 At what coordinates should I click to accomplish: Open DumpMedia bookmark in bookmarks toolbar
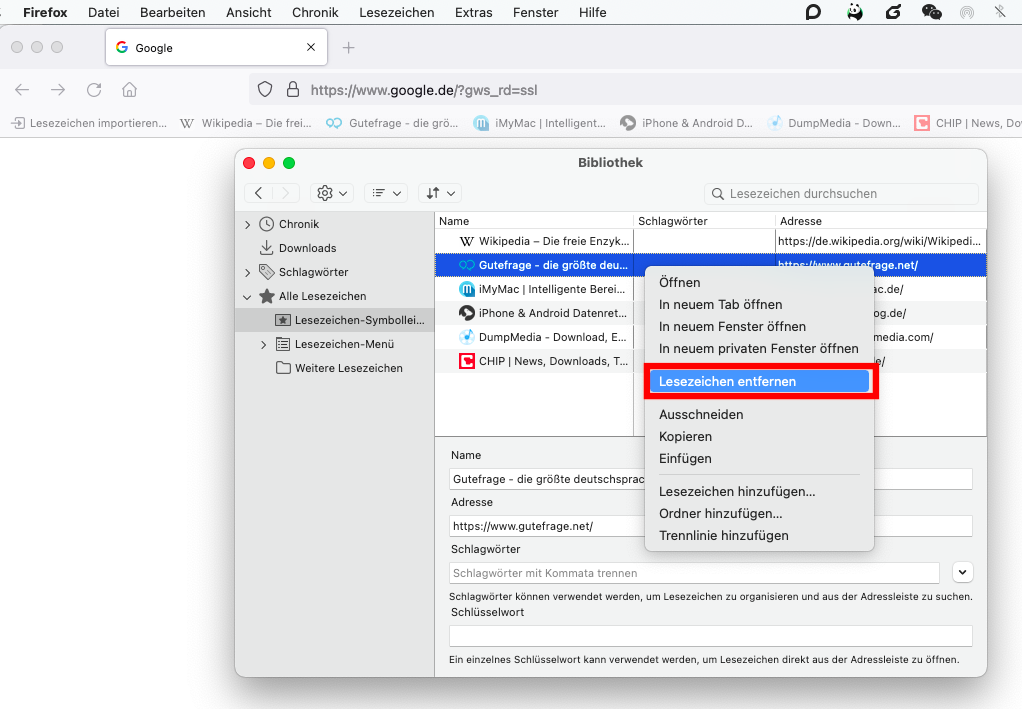click(834, 123)
